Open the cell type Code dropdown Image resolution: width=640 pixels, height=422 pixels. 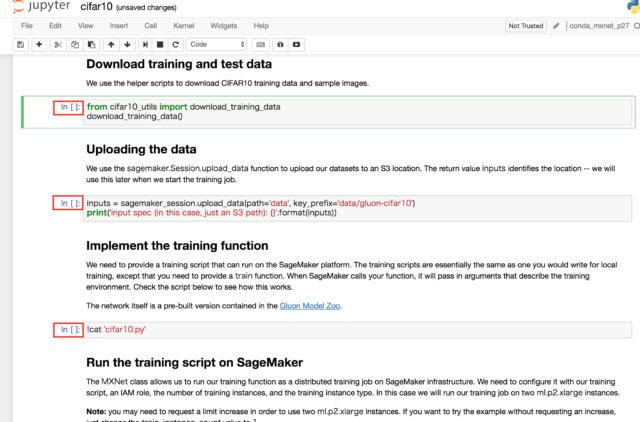[217, 44]
